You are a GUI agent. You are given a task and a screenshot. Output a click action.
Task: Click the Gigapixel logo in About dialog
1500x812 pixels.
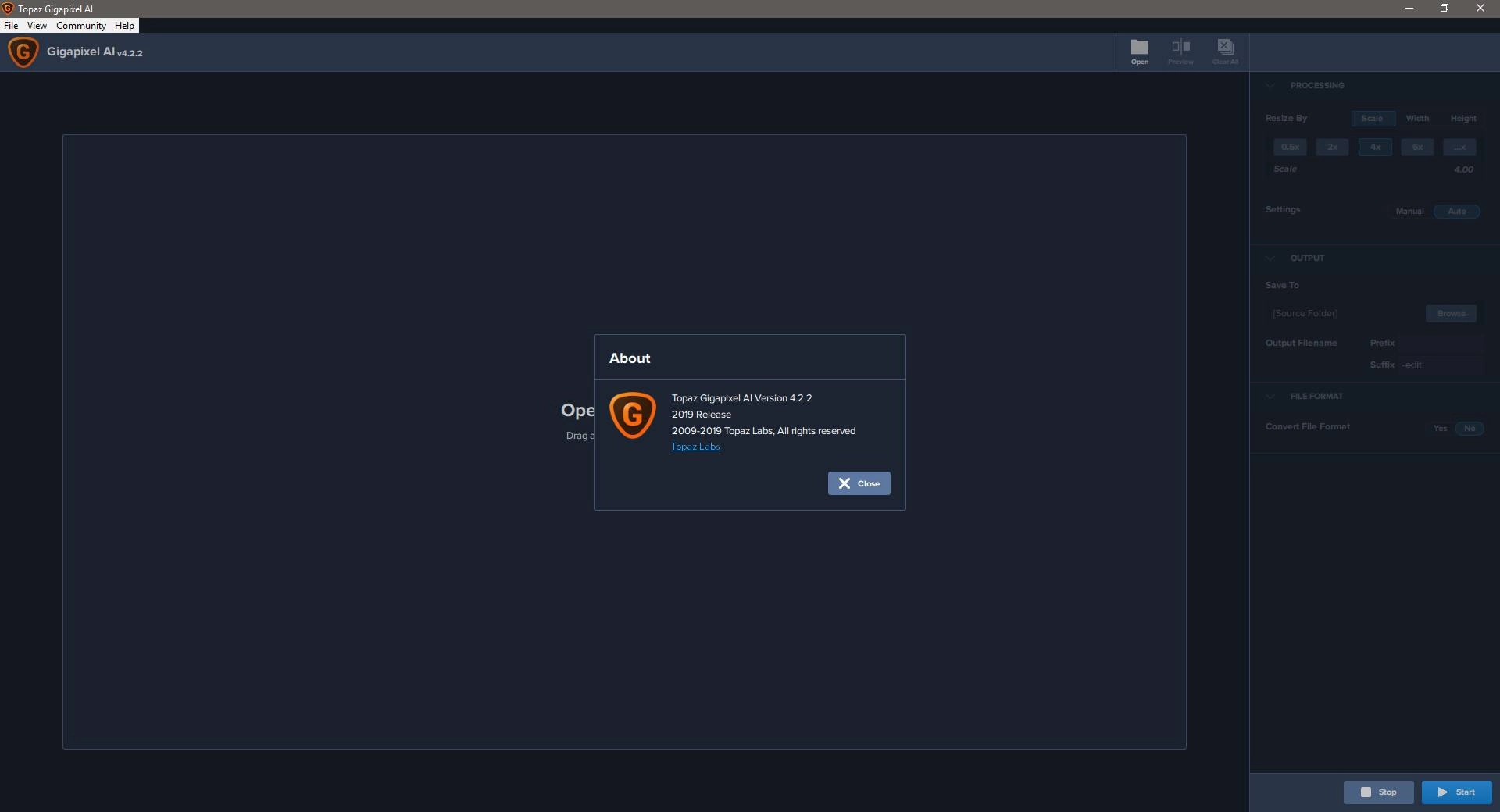click(632, 415)
